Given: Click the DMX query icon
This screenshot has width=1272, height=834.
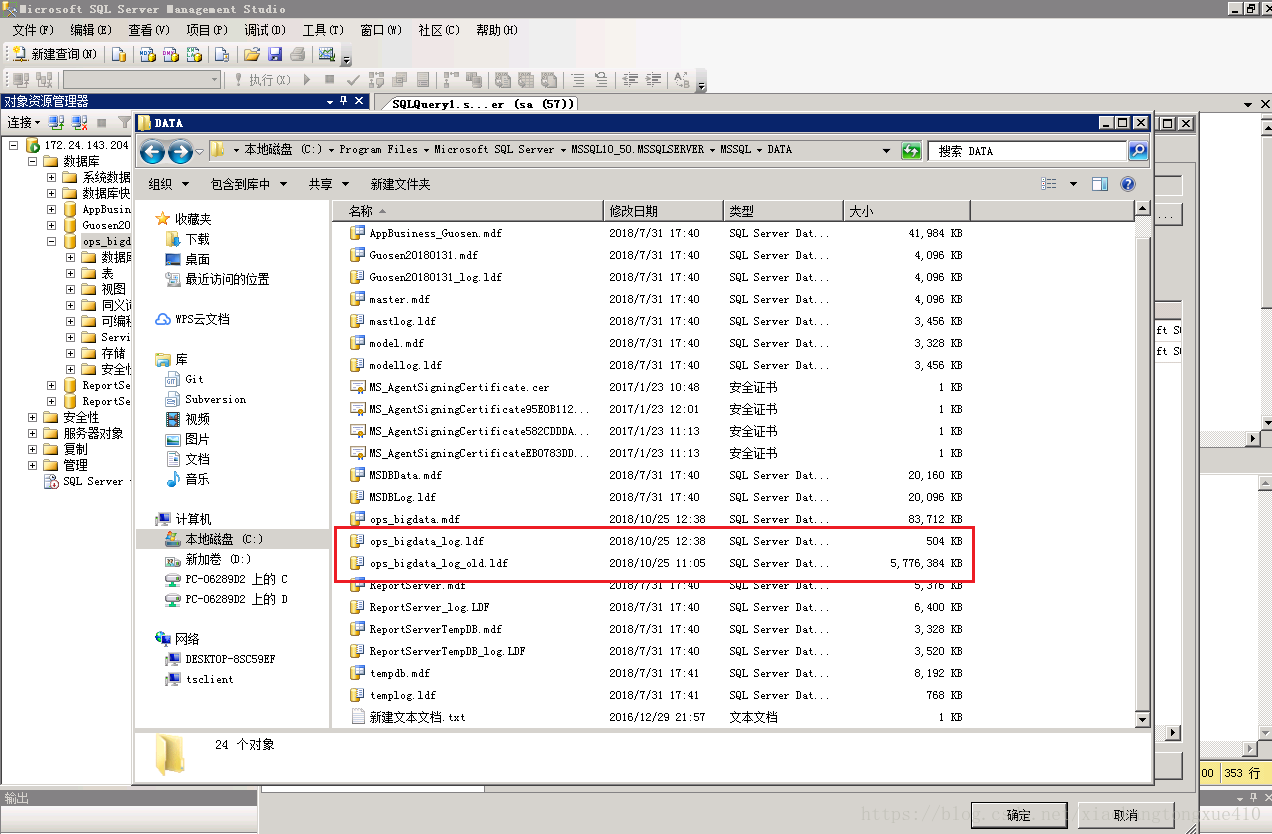Looking at the screenshot, I should [171, 54].
